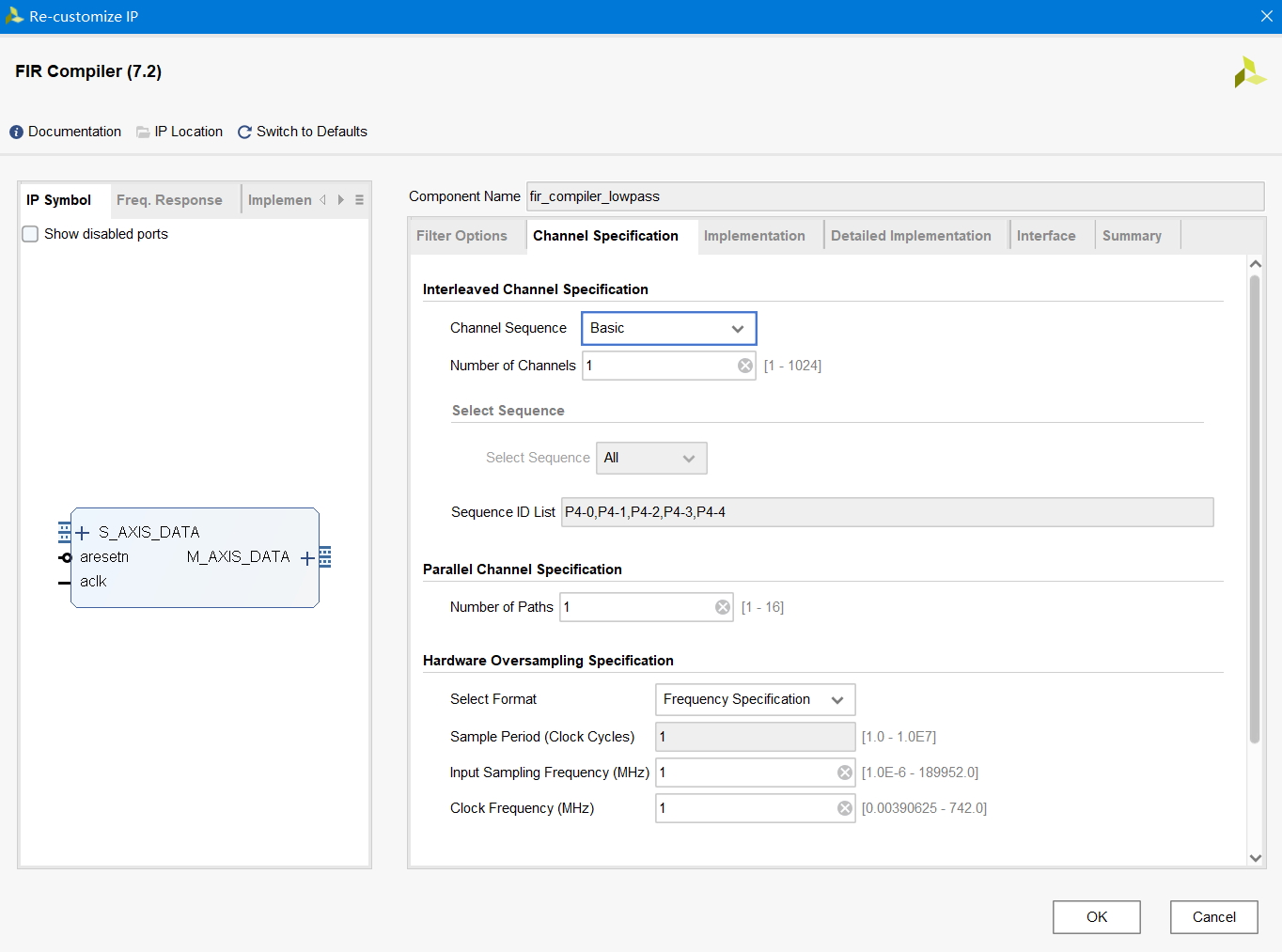This screenshot has height=952, width=1282.
Task: Click the Documentation info icon
Action: (x=16, y=133)
